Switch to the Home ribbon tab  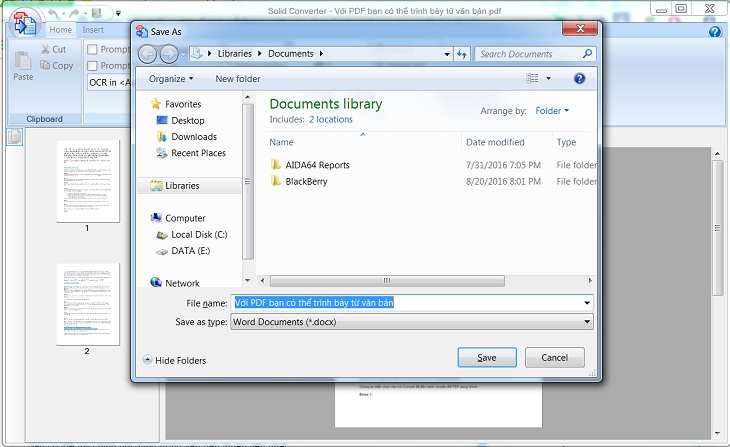(61, 30)
